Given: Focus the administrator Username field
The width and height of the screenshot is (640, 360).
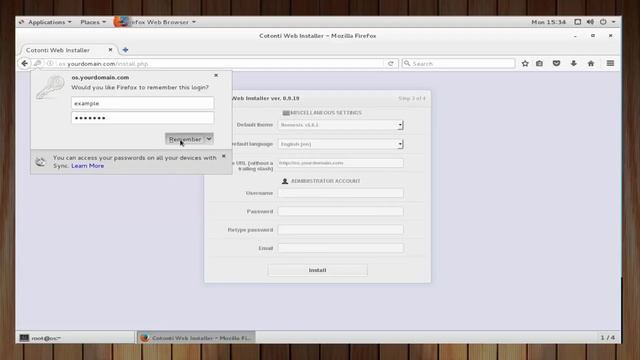Looking at the screenshot, I should pos(341,193).
